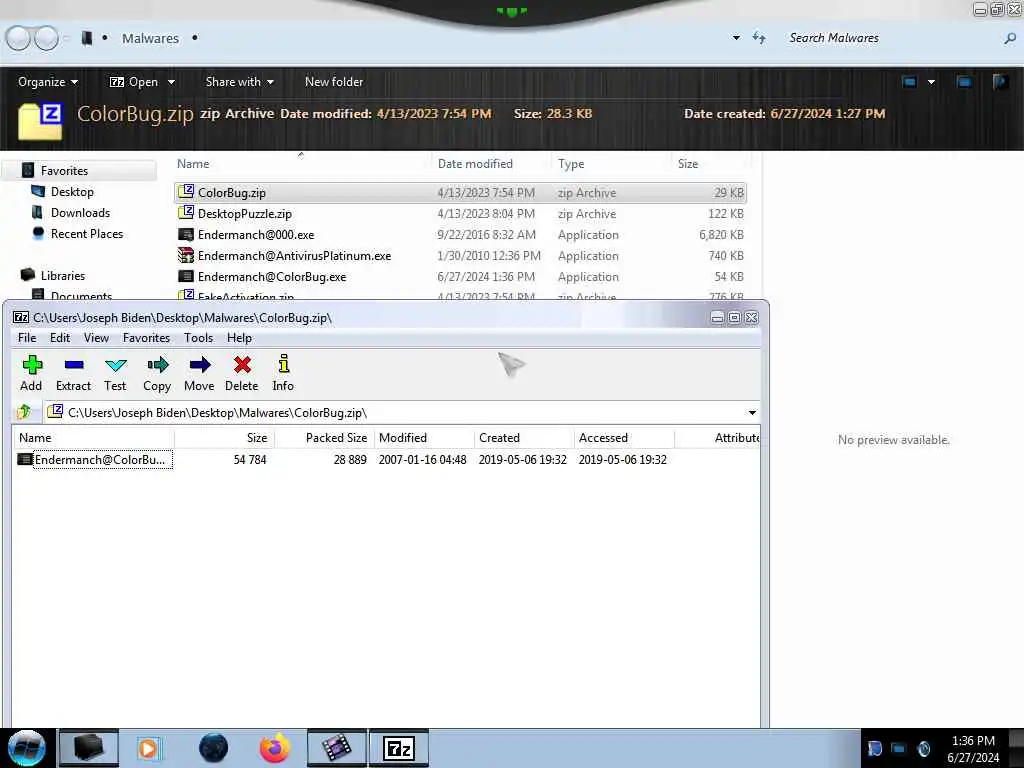Open Recent Places in navigation pane
The image size is (1024, 768).
click(87, 234)
